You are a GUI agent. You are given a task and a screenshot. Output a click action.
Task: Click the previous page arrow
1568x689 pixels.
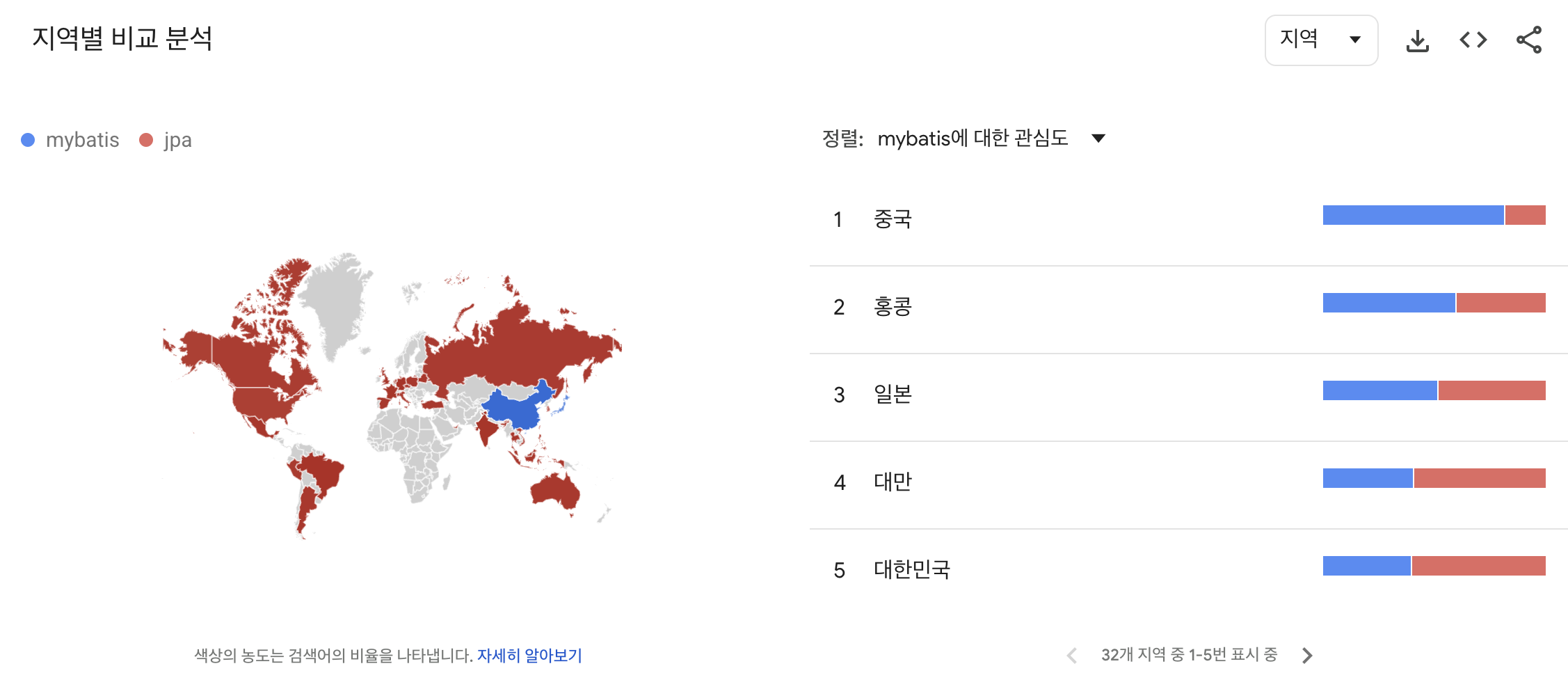coord(1072,655)
